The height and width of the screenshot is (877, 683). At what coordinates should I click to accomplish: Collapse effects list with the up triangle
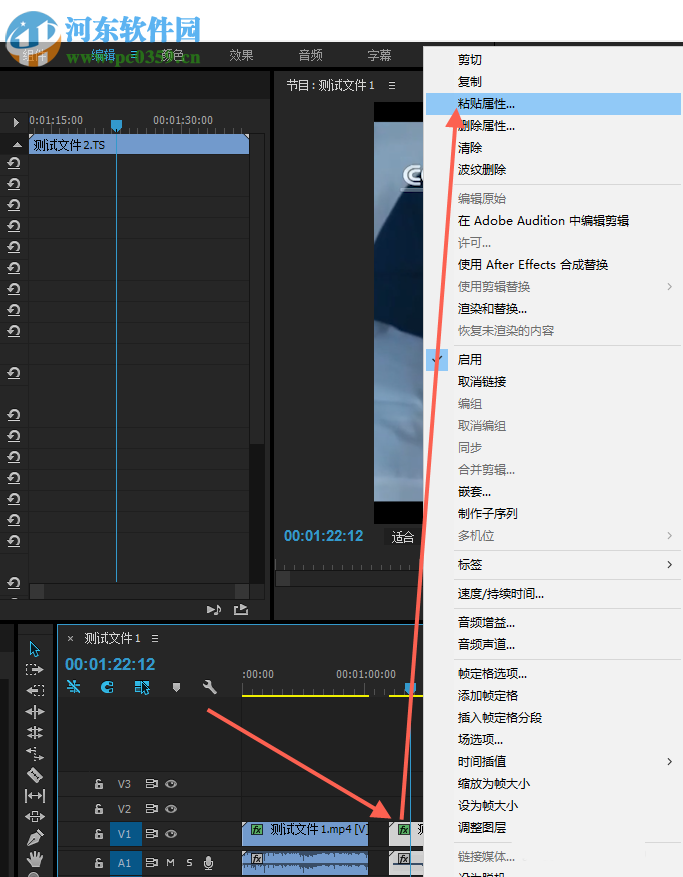(x=17, y=145)
